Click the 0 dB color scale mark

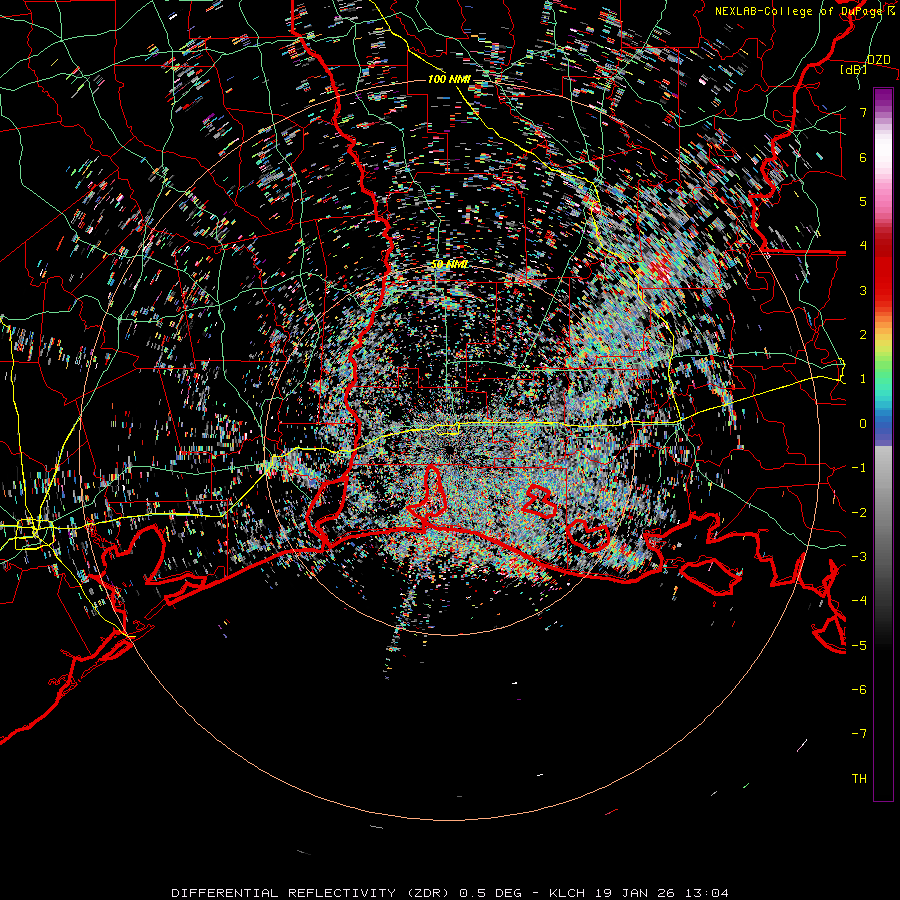(863, 424)
